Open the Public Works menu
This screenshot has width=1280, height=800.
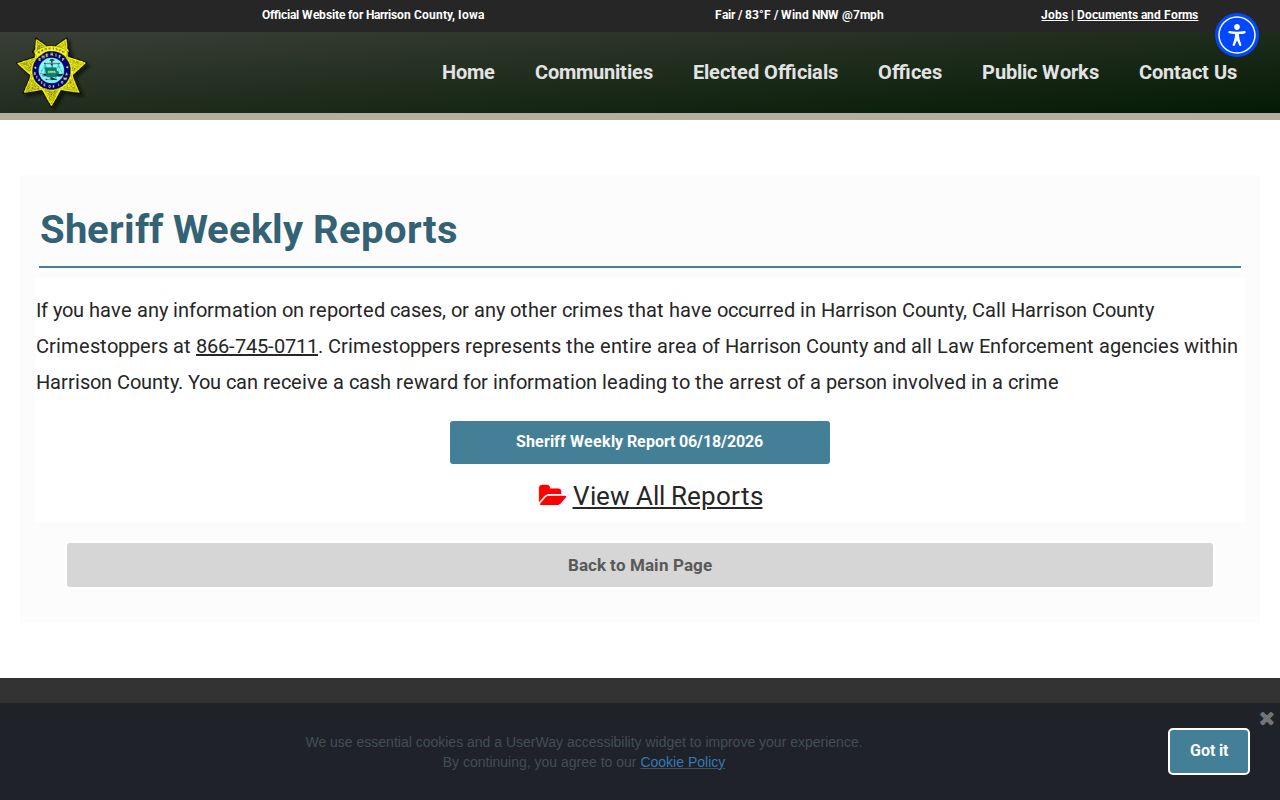[1040, 72]
